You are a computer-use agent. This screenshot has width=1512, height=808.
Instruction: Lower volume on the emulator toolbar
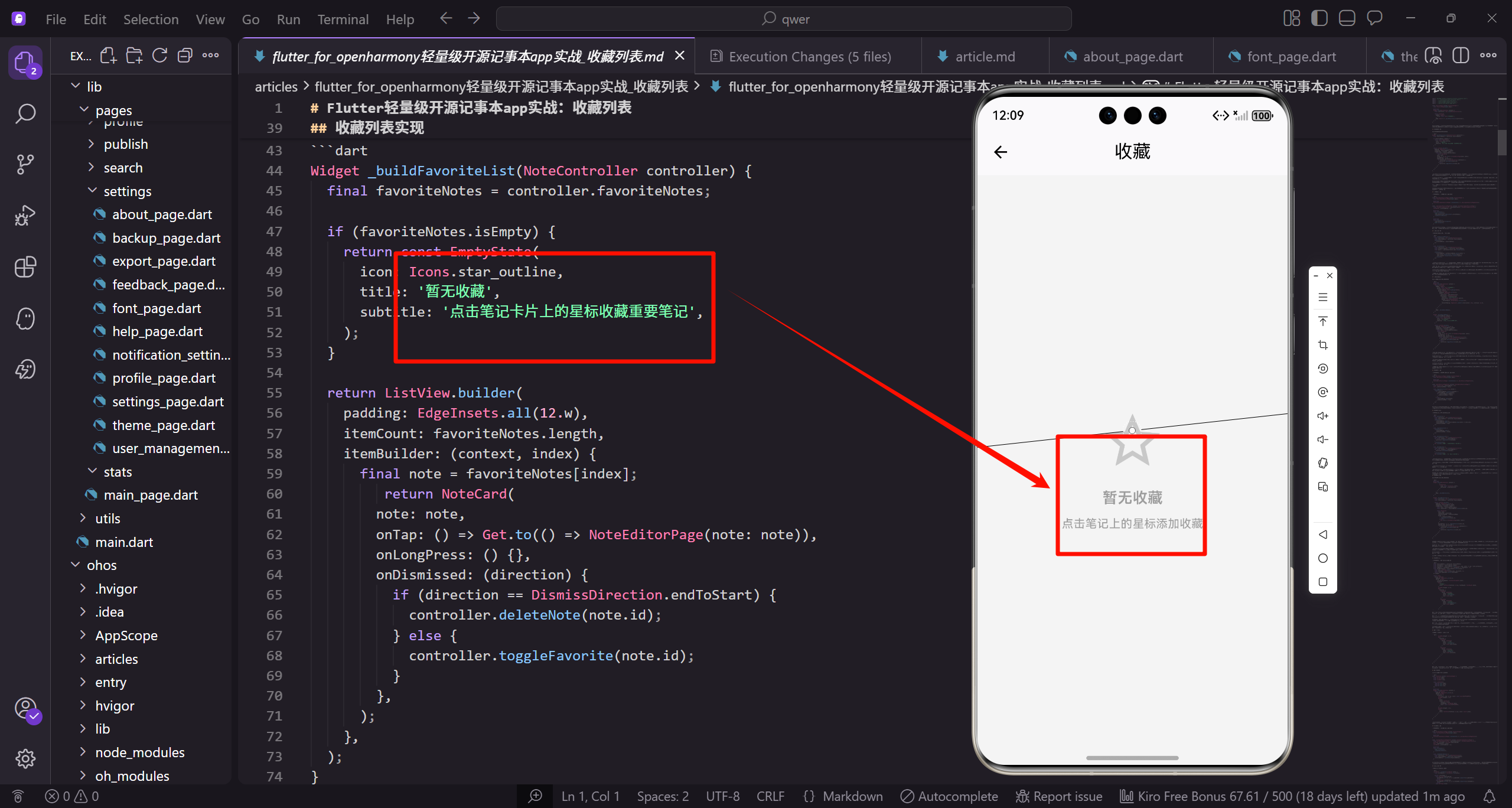click(x=1323, y=439)
